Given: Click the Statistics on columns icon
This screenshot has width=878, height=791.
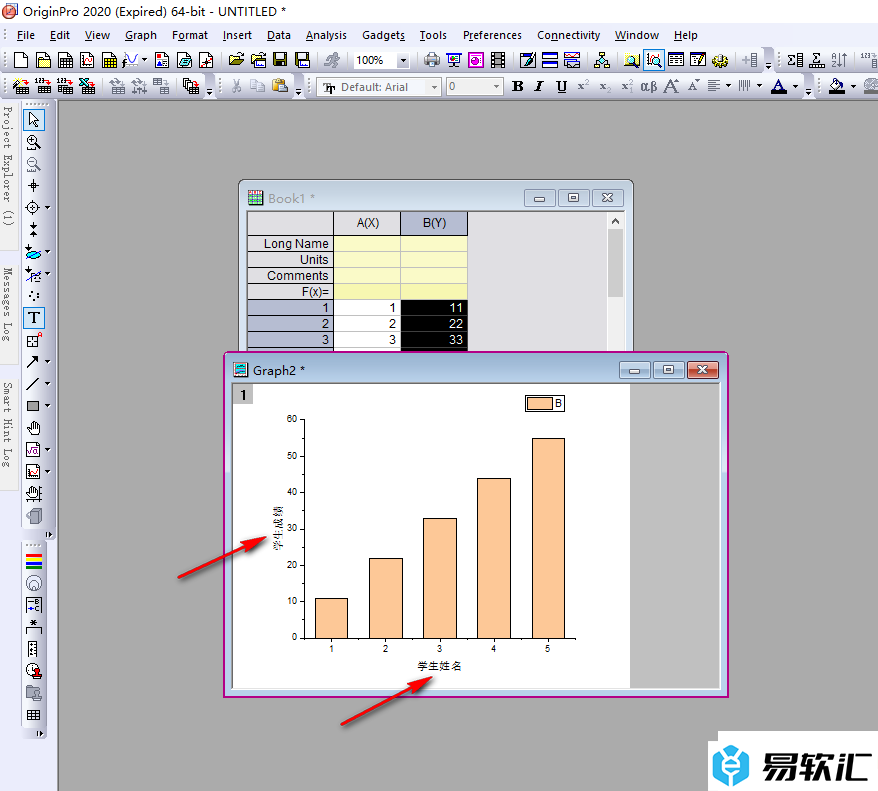Looking at the screenshot, I should [x=795, y=60].
